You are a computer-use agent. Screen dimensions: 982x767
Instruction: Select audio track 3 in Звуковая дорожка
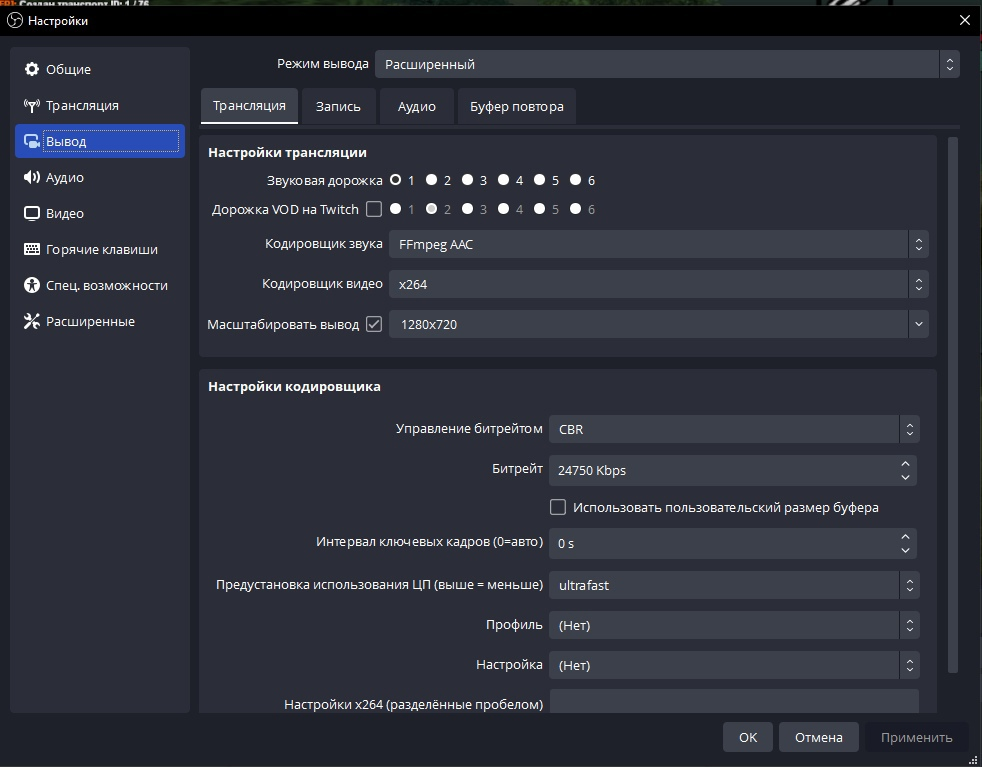click(x=467, y=180)
